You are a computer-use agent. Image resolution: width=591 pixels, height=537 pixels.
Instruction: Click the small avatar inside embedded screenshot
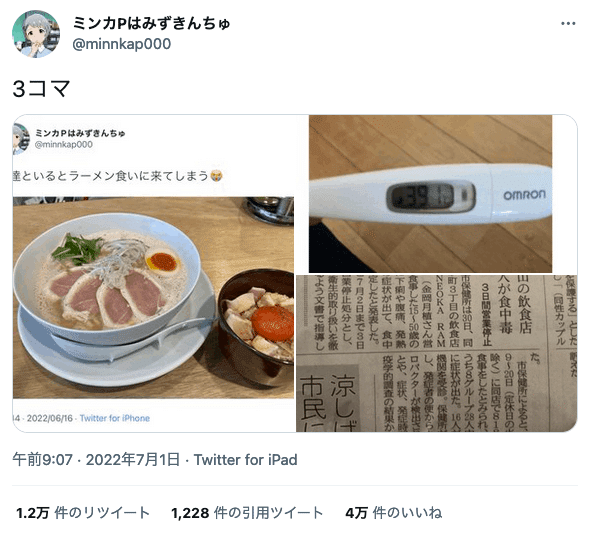coord(21,139)
